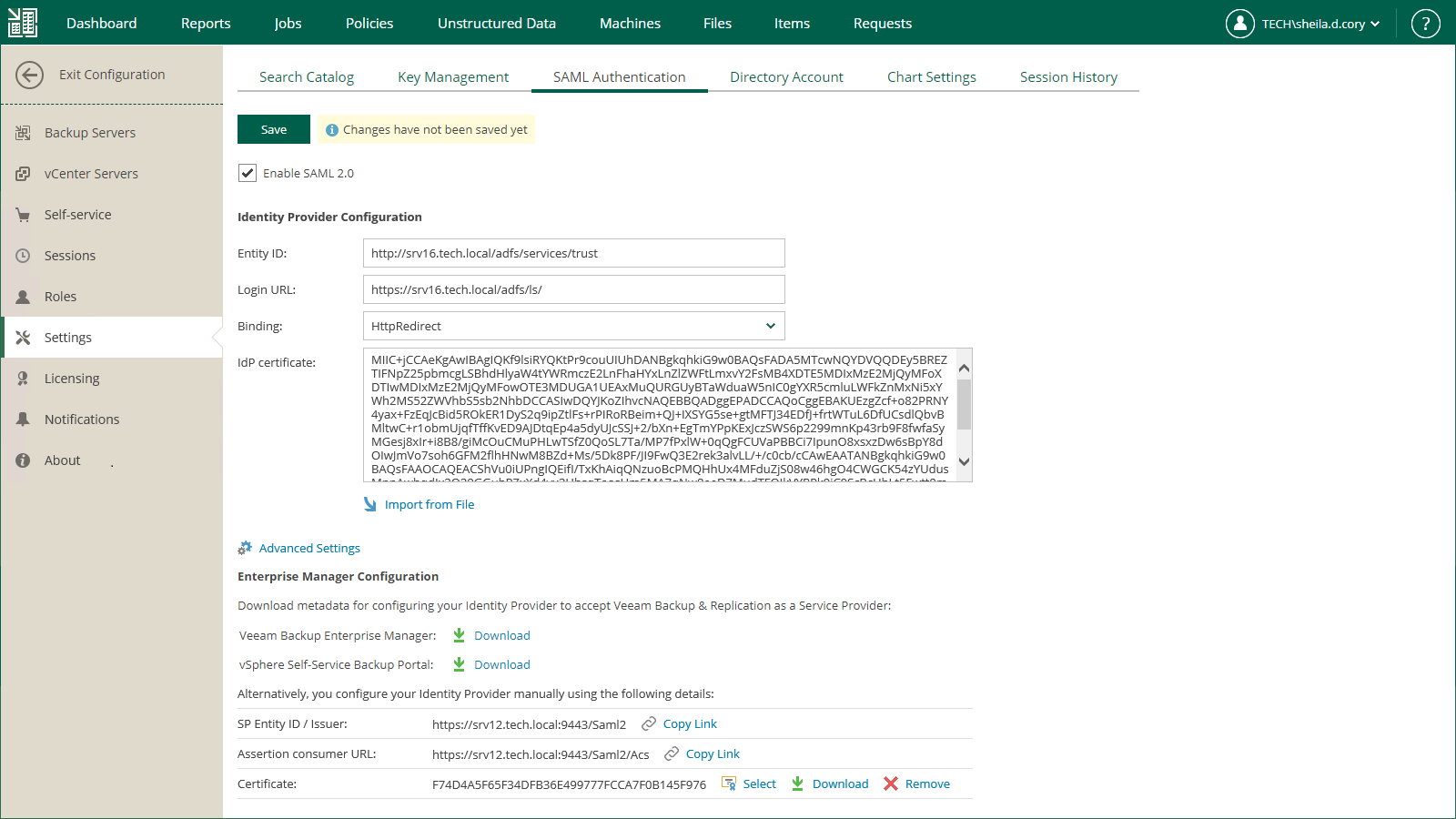
Task: Click the Import from File arrow icon
Action: click(x=370, y=504)
